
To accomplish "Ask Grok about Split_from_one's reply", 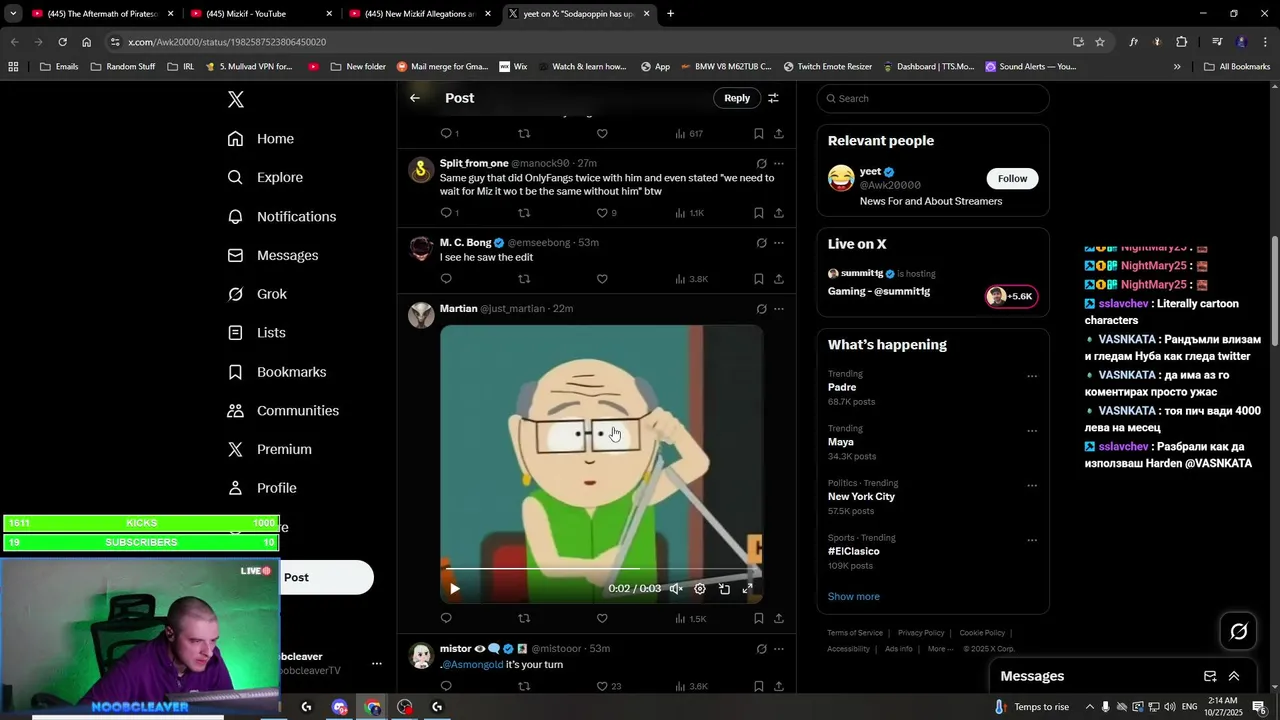I will (761, 164).
